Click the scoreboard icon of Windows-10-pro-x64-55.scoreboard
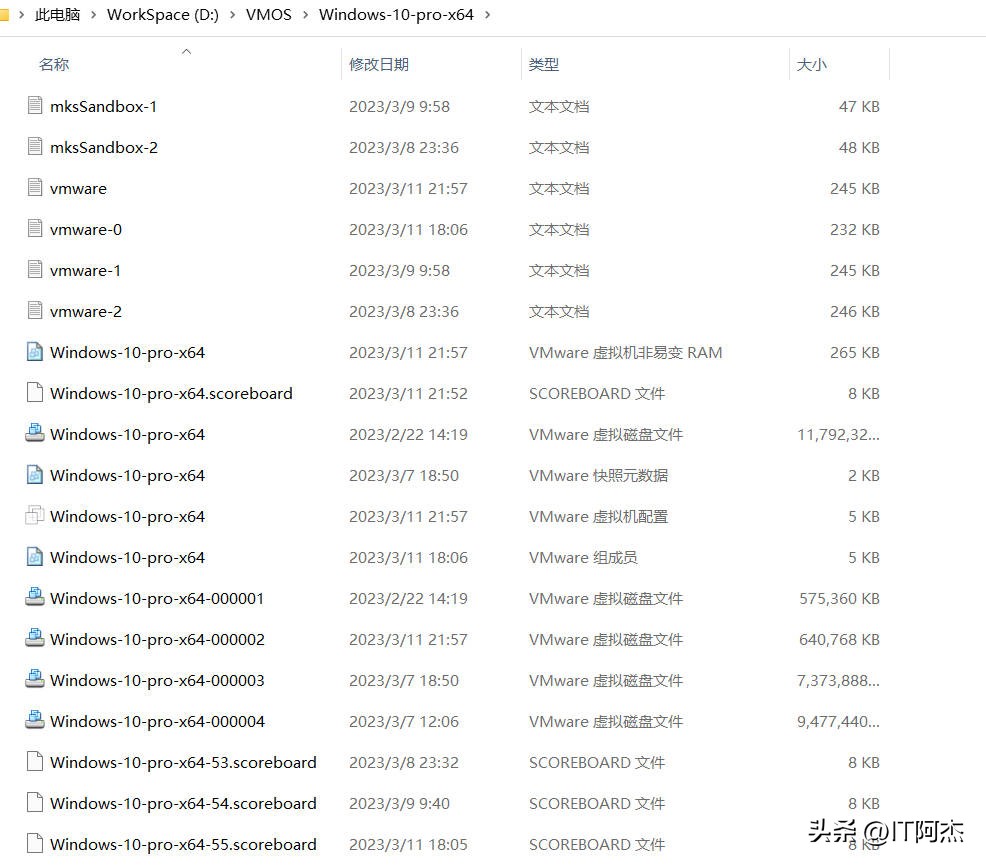The width and height of the screenshot is (986, 866). pos(35,844)
